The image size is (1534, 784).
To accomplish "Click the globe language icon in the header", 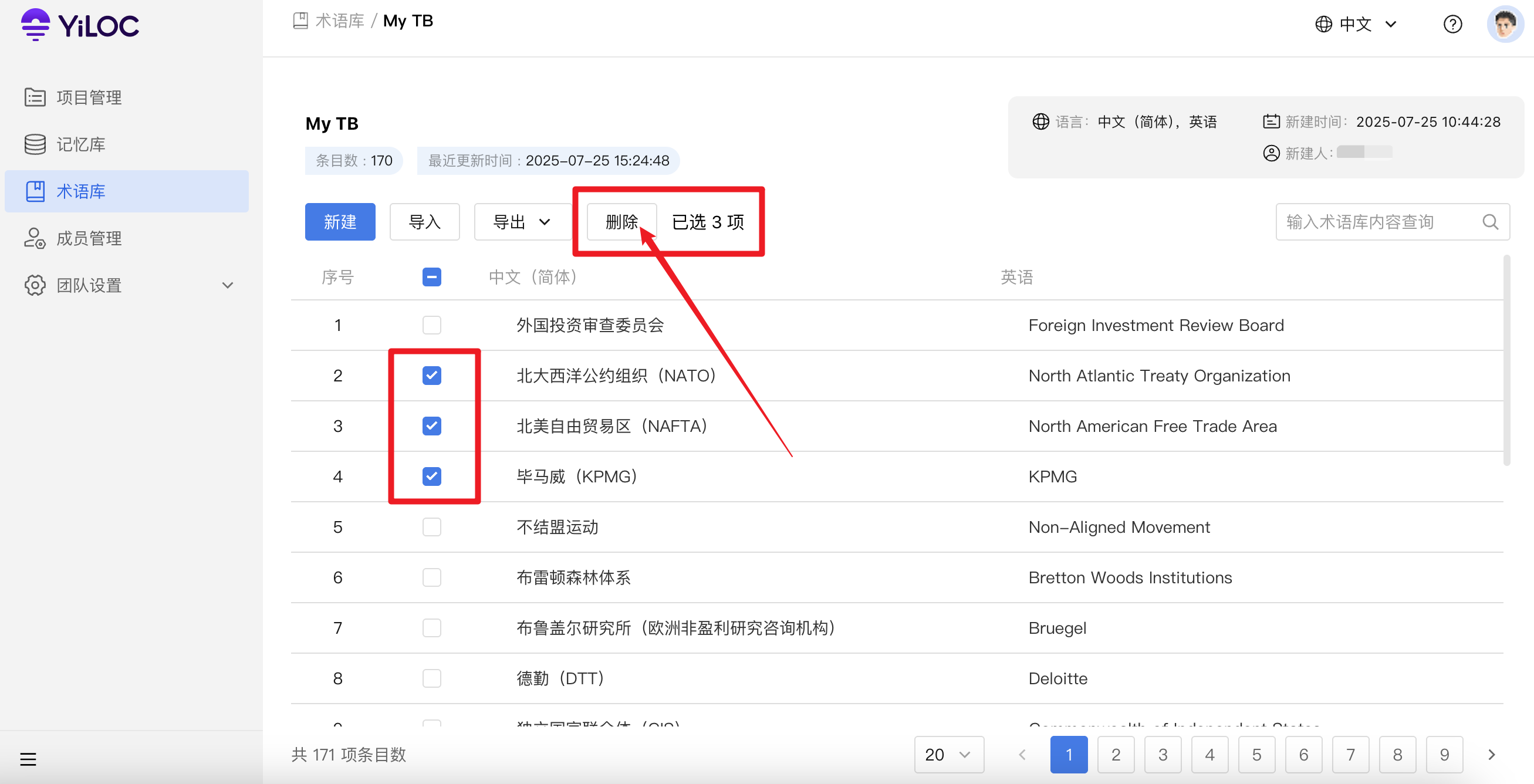I will [x=1323, y=25].
